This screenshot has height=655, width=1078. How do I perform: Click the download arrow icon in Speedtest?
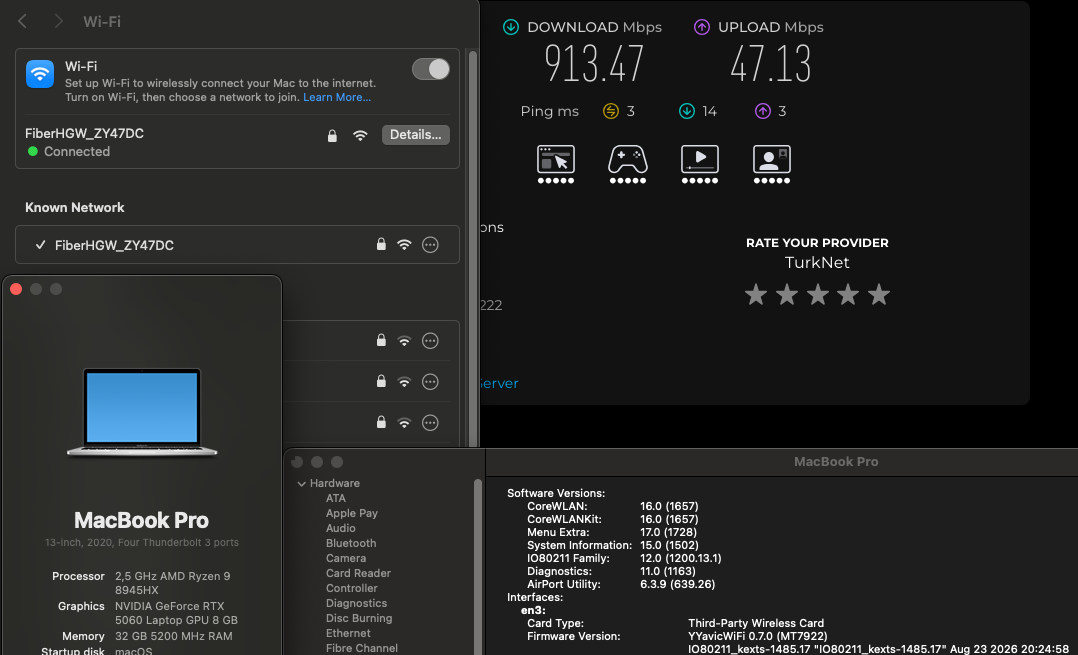[511, 27]
